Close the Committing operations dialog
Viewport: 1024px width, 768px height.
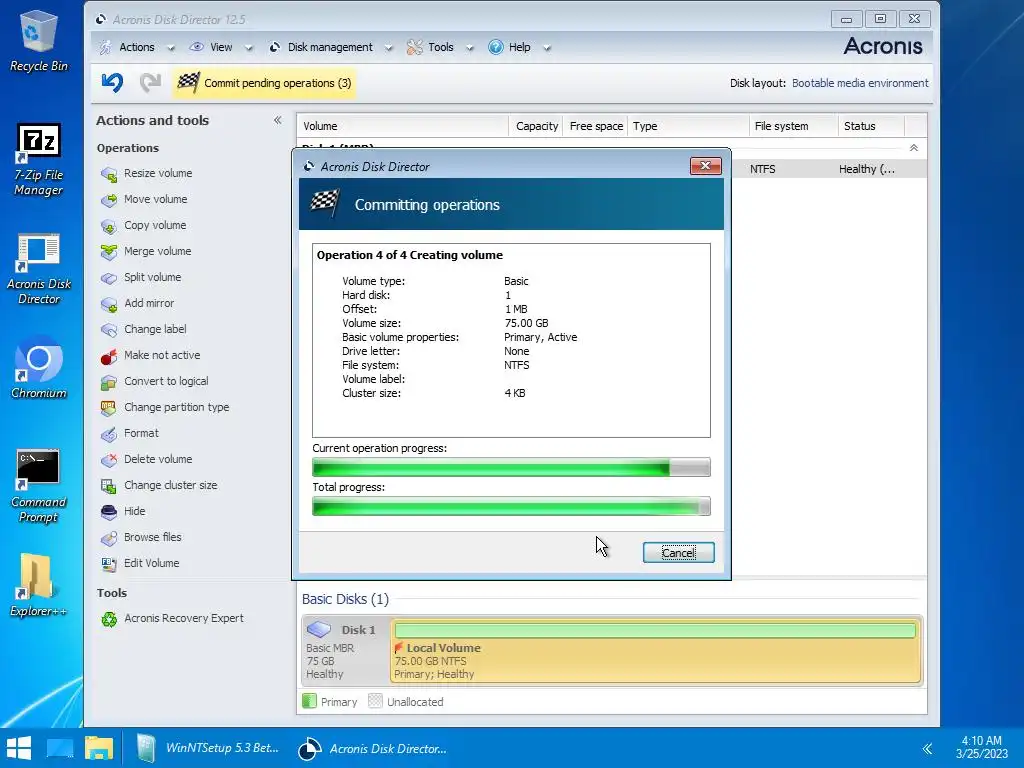[705, 166]
